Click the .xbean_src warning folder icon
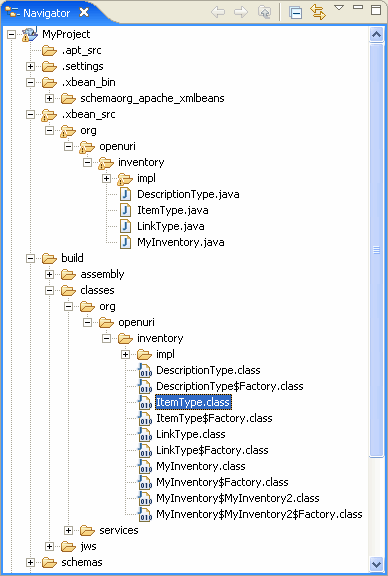388x576 pixels. pos(49,115)
